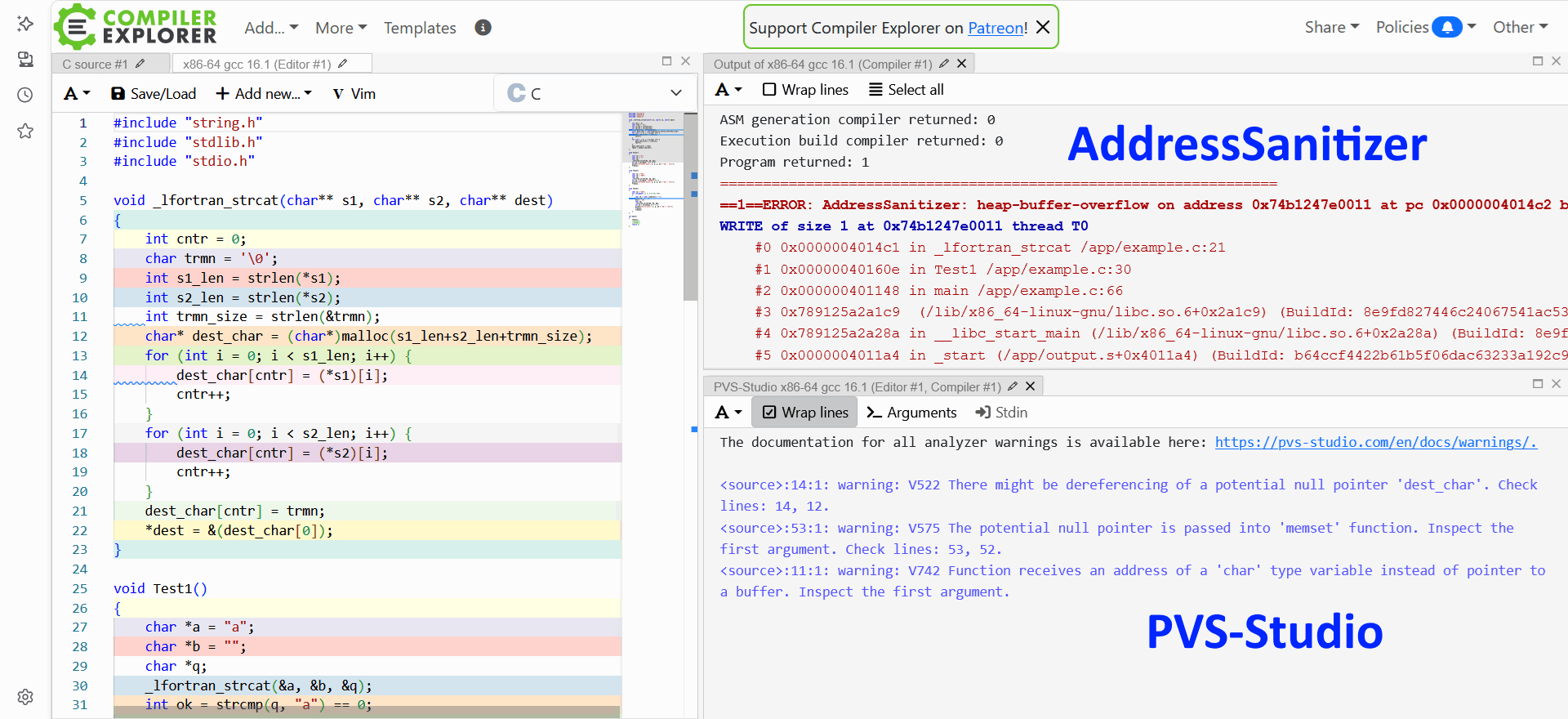Click the editor vertical scrollbar thumb
Image resolution: width=1568 pixels, height=719 pixels.
691,207
